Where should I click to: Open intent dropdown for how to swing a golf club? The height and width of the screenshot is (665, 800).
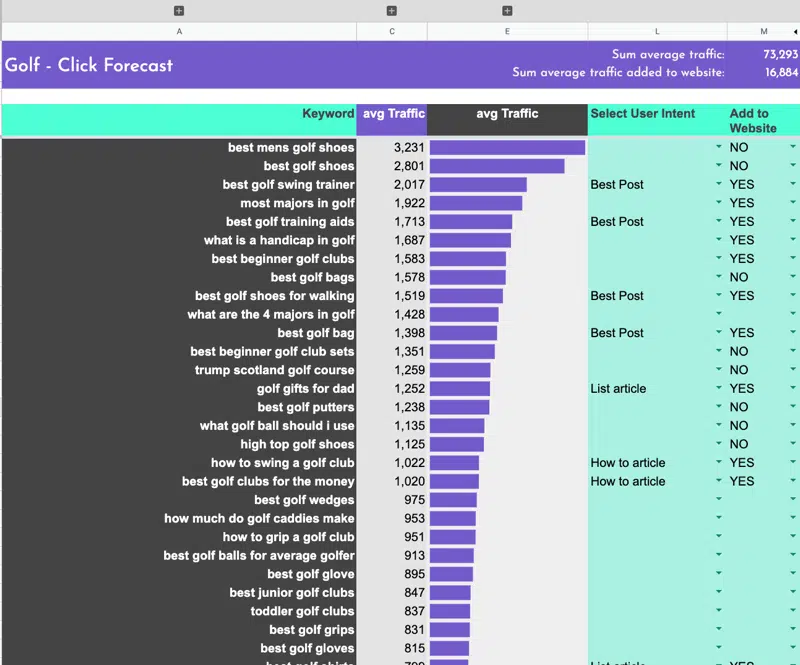pyautogui.click(x=719, y=463)
